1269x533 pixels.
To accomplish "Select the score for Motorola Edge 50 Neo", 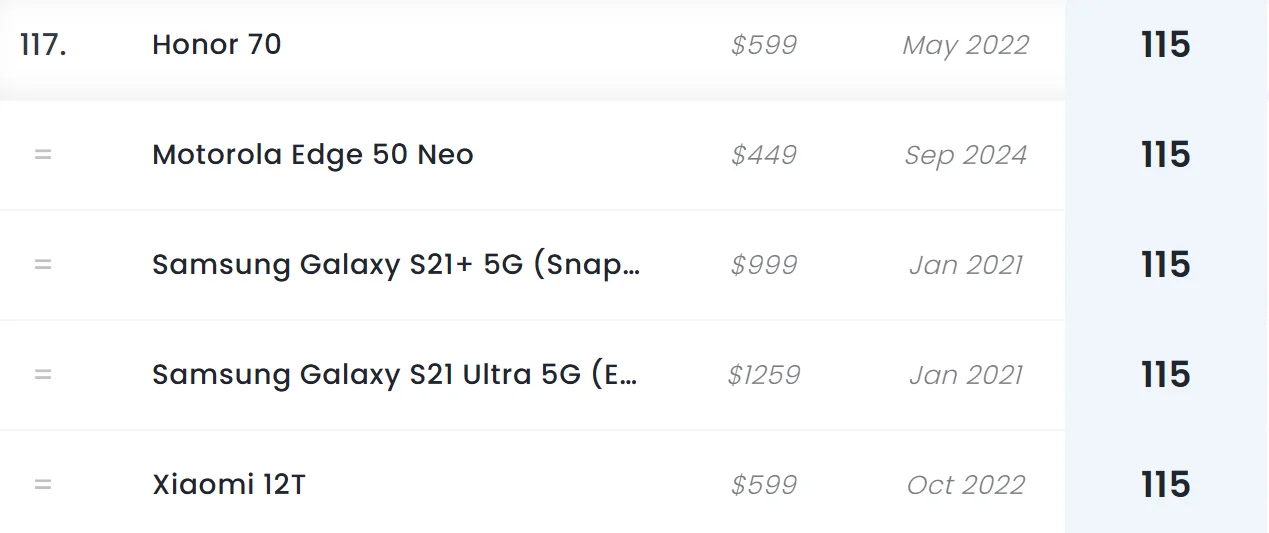I will click(1165, 155).
